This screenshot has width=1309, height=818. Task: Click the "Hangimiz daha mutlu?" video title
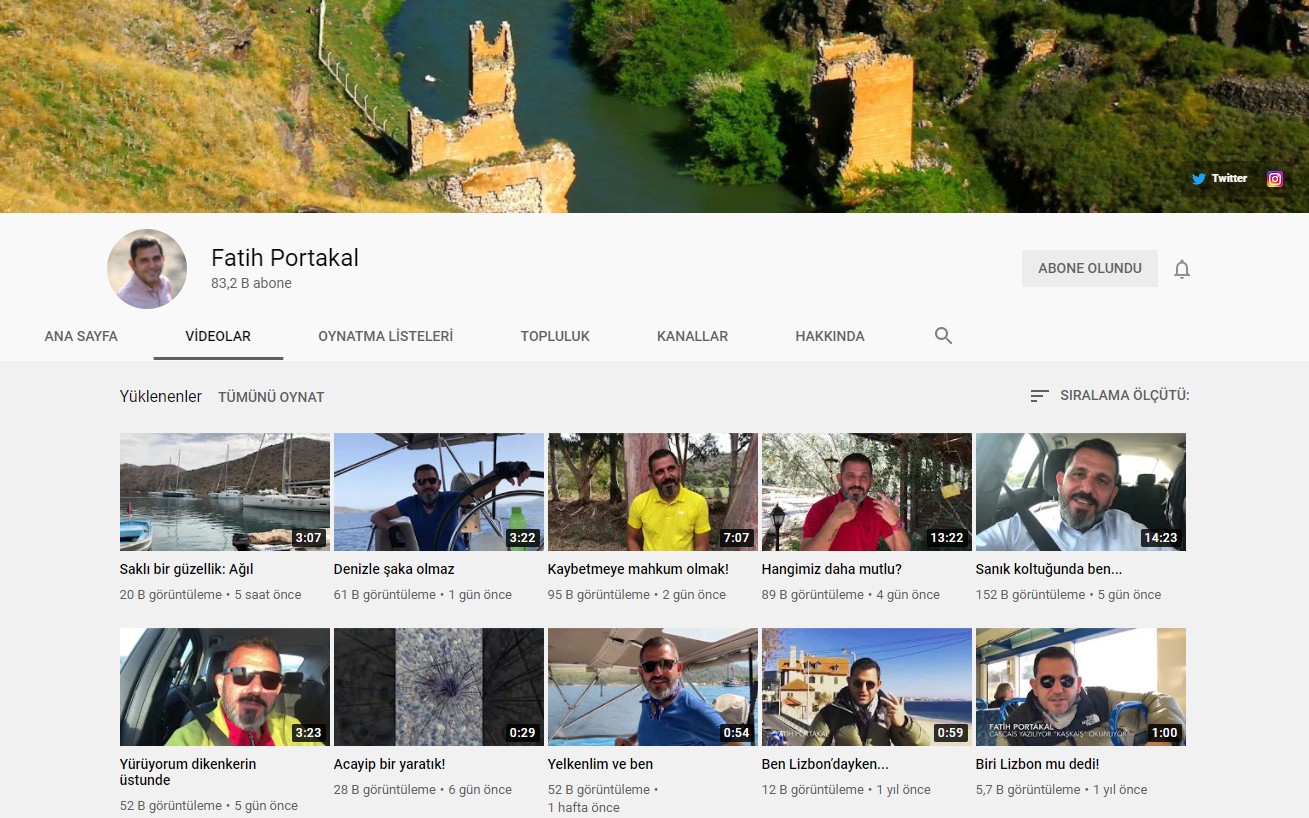tap(832, 569)
